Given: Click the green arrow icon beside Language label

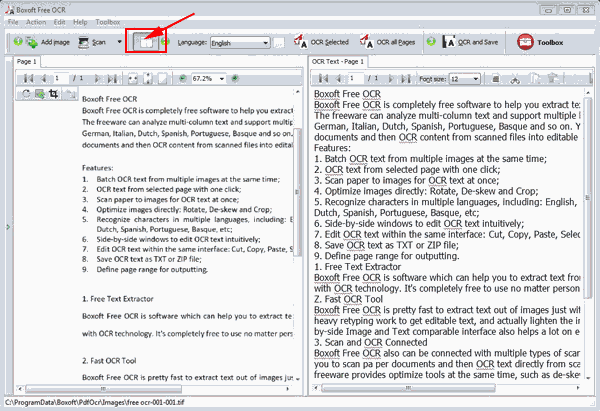Looking at the screenshot, I should pyautogui.click(x=165, y=41).
